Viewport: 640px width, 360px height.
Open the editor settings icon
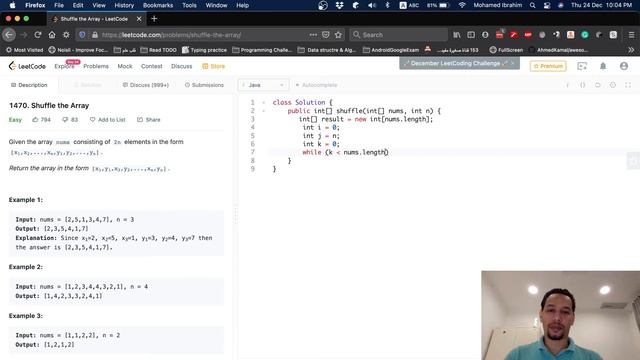613,85
